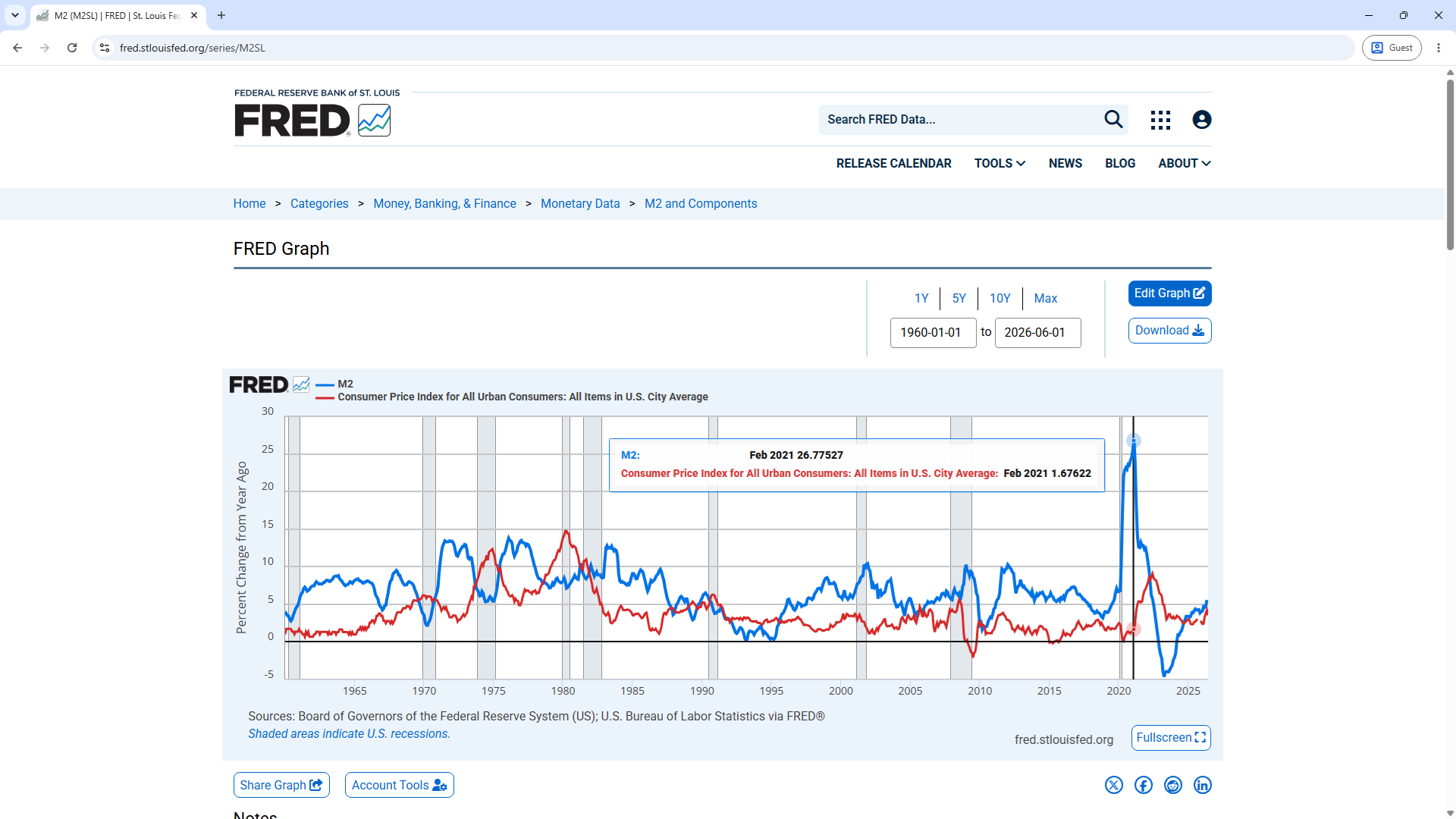Click the fred.stlouisfed.org graph footer text
Image resolution: width=1456 pixels, height=819 pixels.
(x=1064, y=739)
